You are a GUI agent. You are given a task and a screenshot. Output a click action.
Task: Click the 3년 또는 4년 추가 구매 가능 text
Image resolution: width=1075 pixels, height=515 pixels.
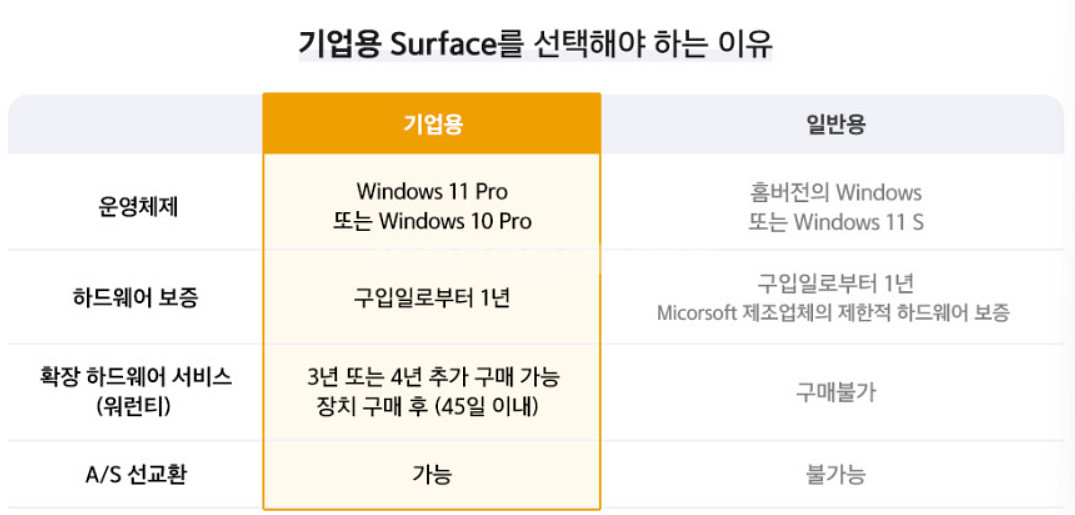tap(432, 376)
